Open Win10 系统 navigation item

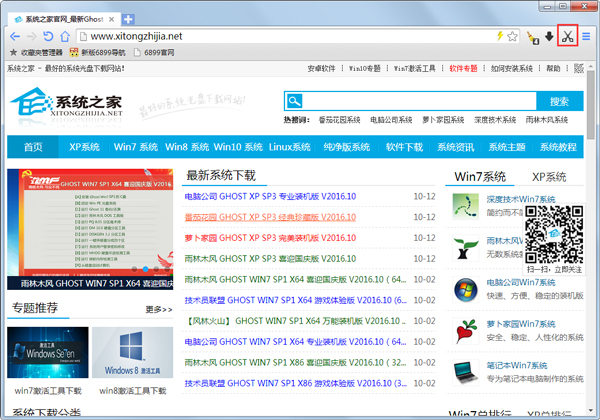point(238,147)
